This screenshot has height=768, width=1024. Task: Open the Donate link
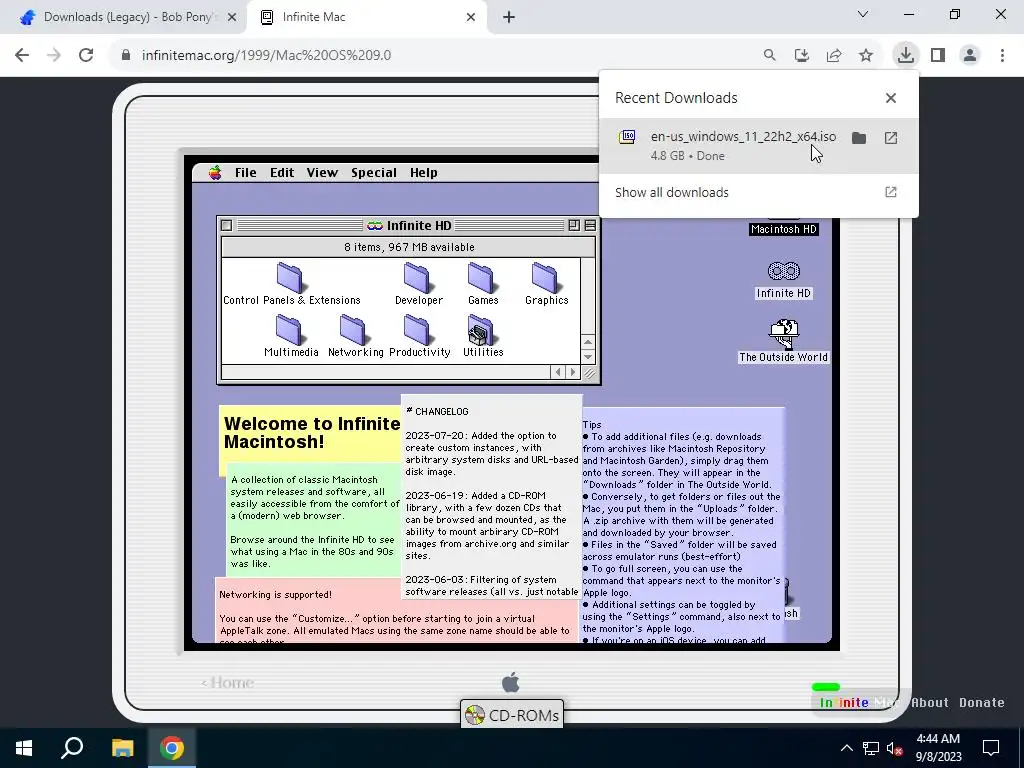[982, 703]
